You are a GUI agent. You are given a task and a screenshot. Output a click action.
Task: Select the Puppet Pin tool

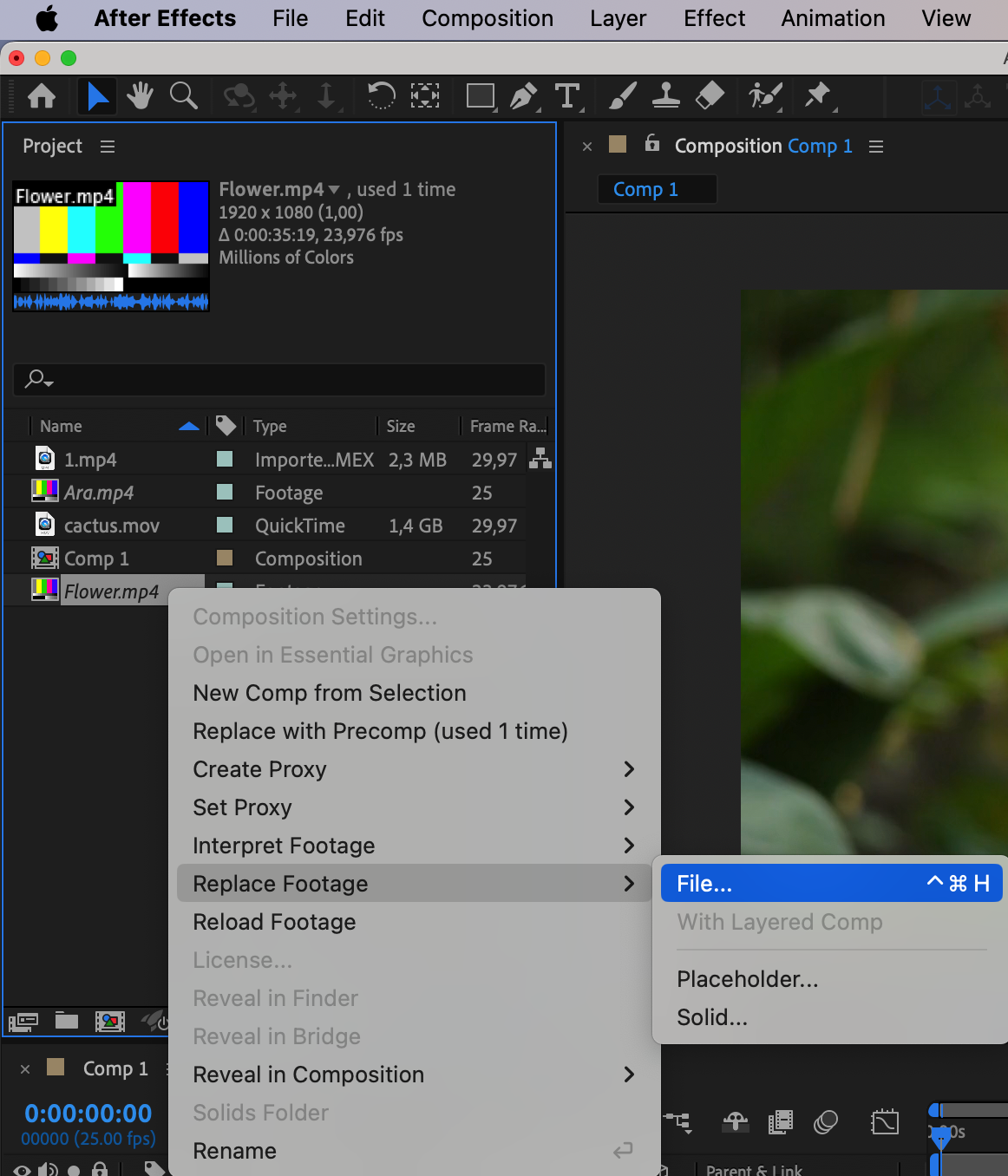pos(816,95)
